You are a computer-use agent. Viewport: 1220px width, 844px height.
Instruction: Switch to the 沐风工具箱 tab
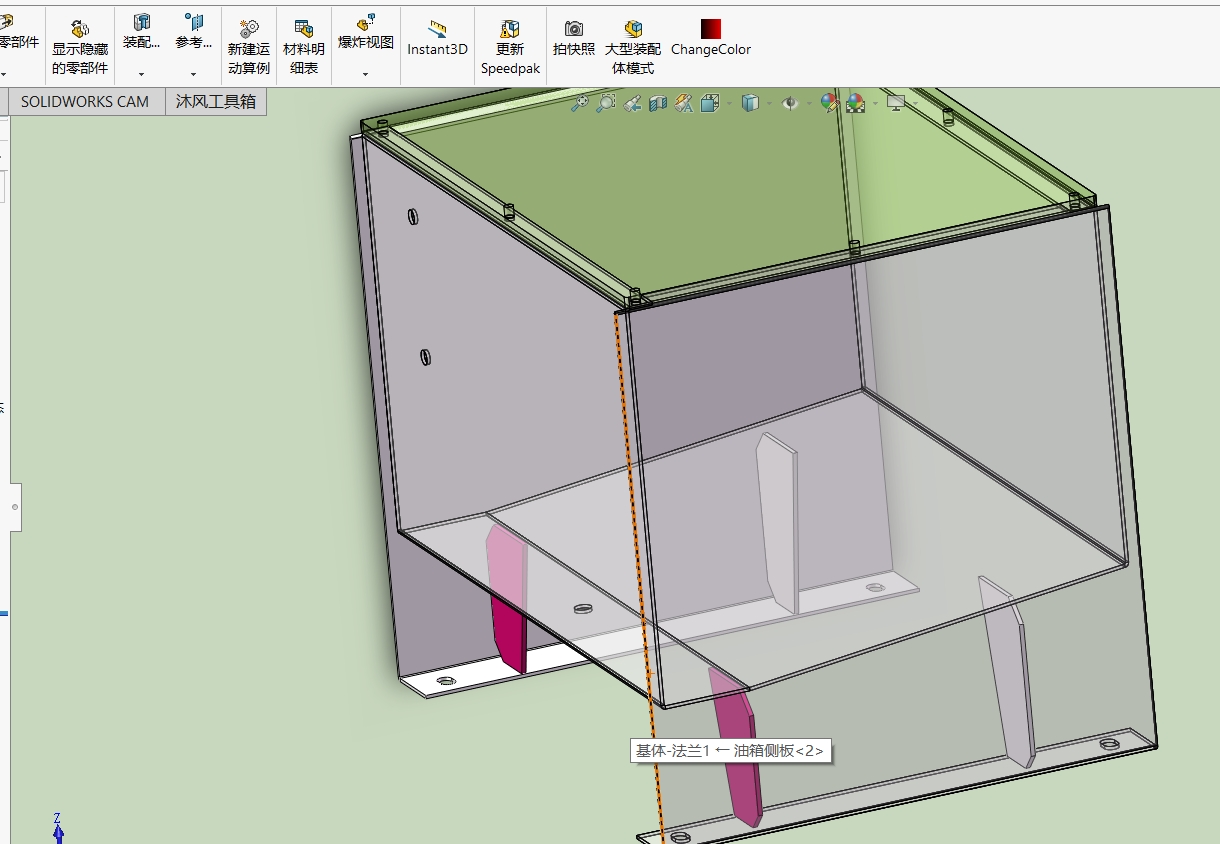click(216, 101)
